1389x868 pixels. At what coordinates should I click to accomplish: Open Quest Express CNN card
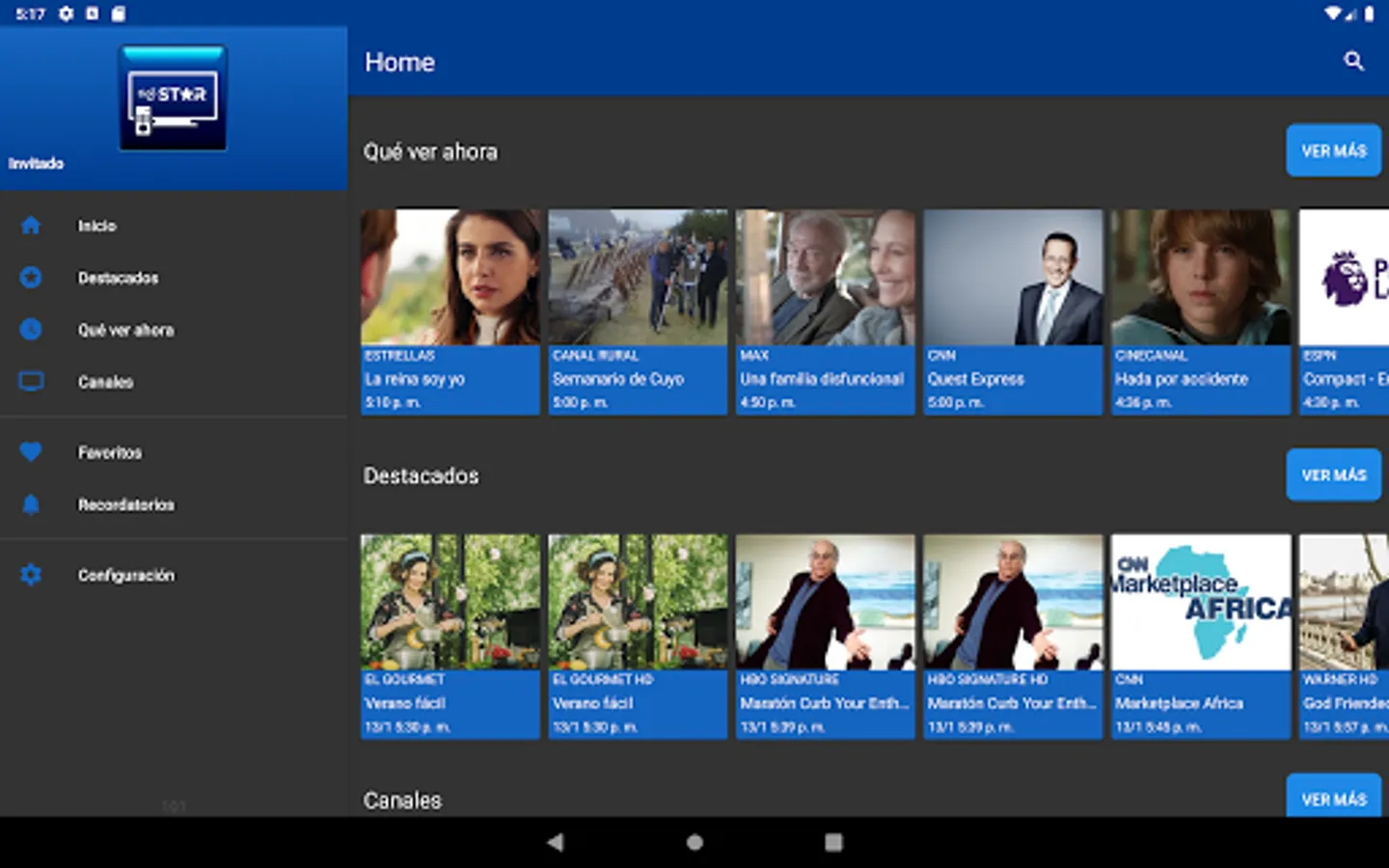[x=1013, y=312]
